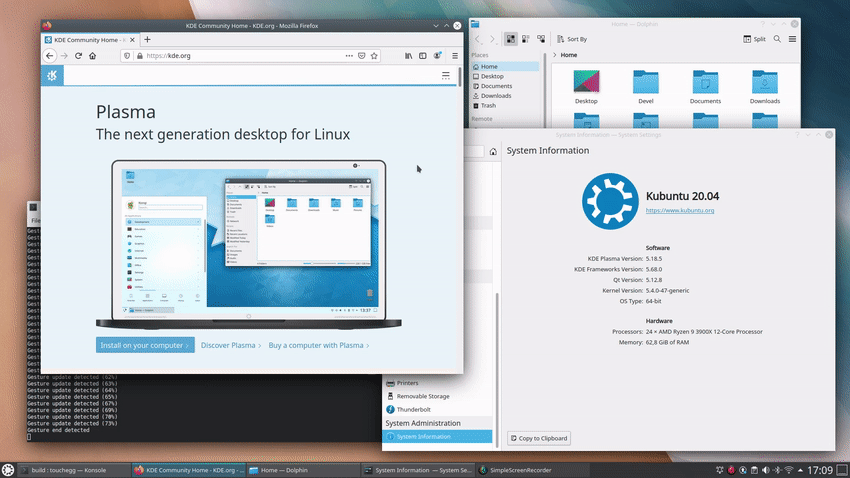This screenshot has height=478, width=850.
Task: Go to Firefox home page icon
Action: pyautogui.click(x=93, y=56)
